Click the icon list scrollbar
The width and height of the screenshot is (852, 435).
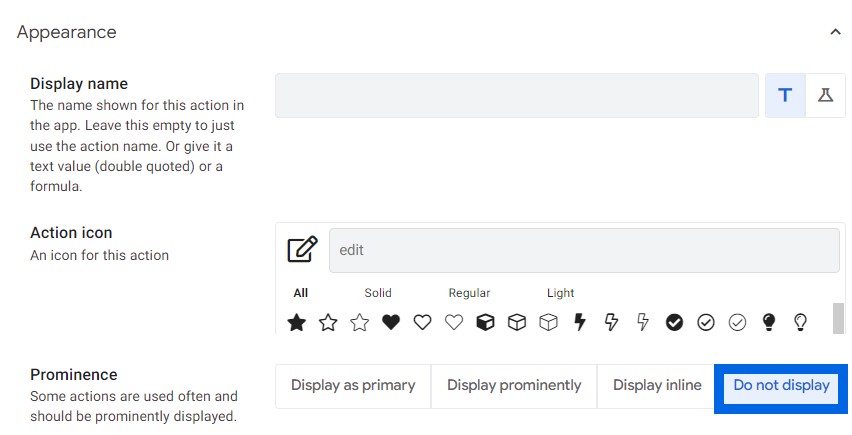[838, 318]
